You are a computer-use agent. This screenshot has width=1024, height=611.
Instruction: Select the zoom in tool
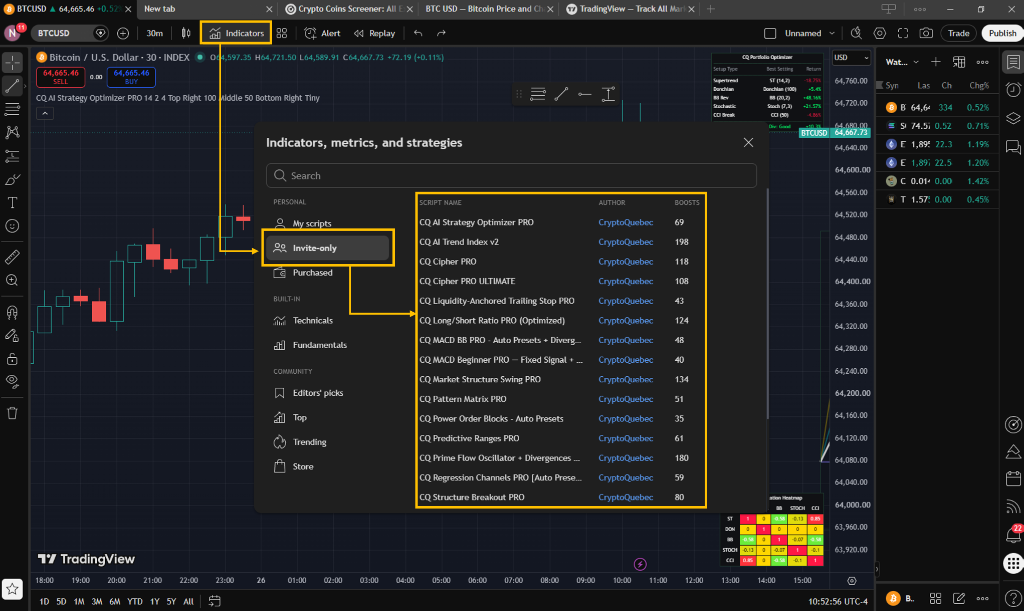coord(12,280)
